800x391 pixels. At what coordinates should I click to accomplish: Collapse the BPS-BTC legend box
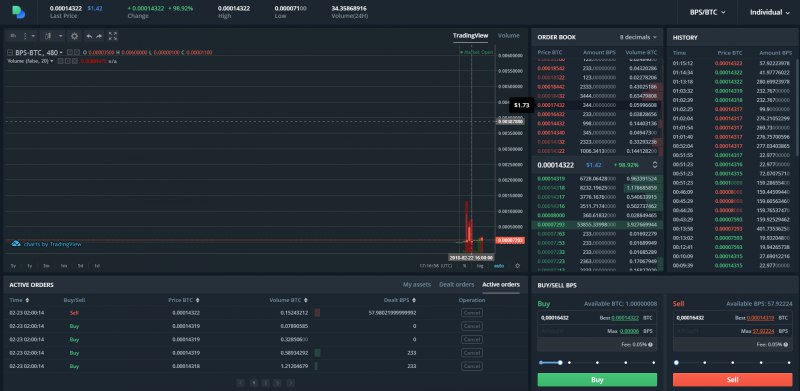pyautogui.click(x=10, y=53)
